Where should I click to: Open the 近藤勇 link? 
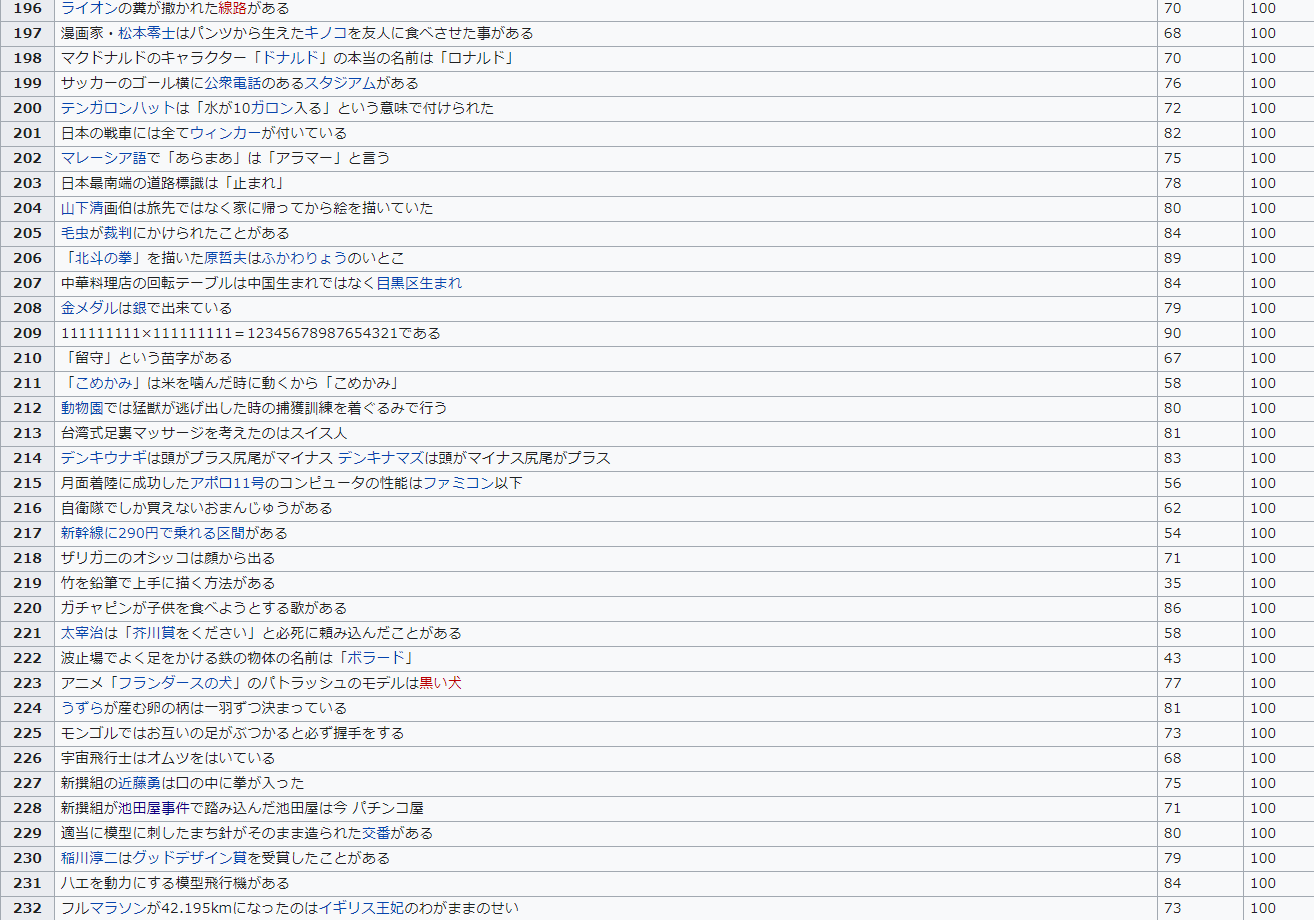140,783
